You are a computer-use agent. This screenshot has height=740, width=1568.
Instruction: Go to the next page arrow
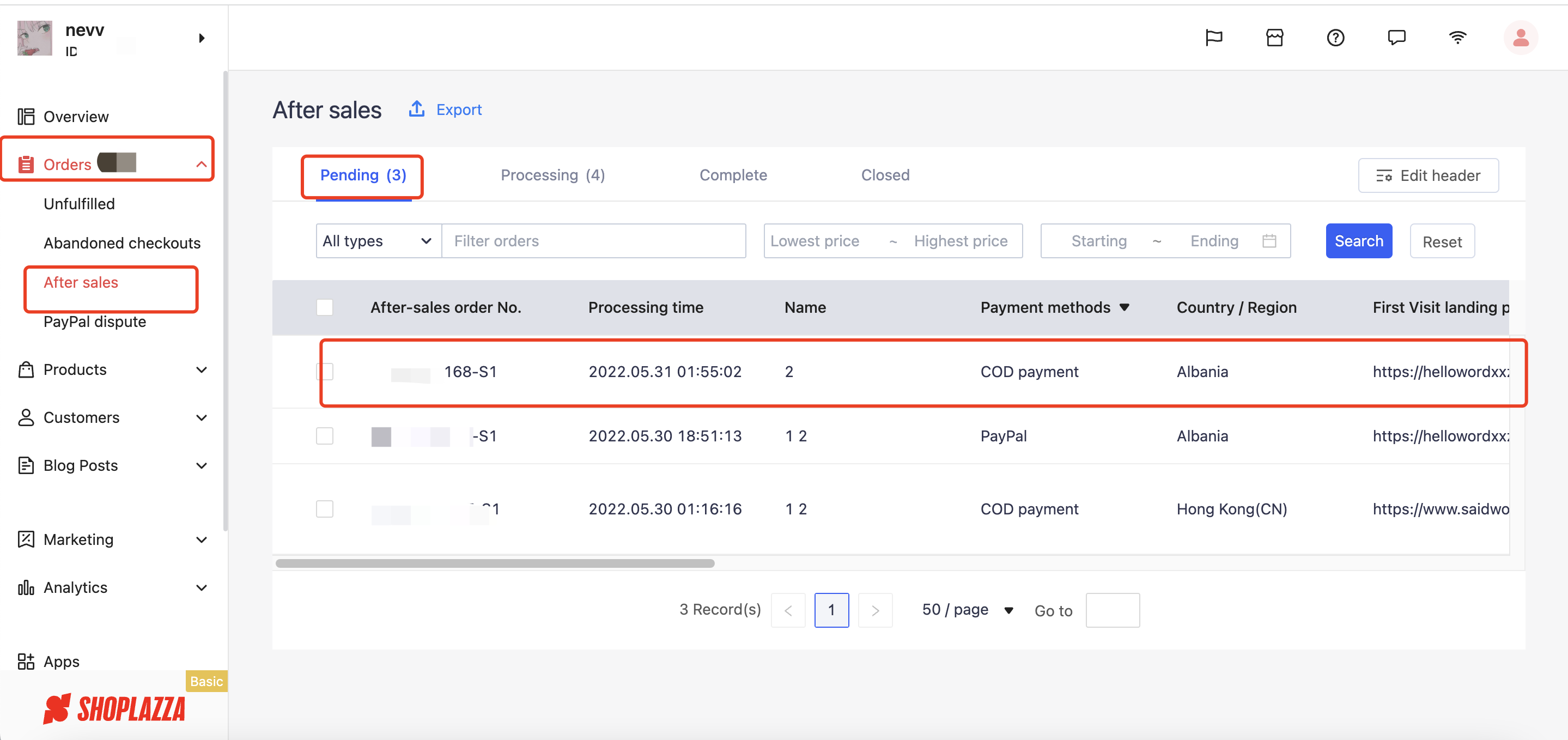874,610
